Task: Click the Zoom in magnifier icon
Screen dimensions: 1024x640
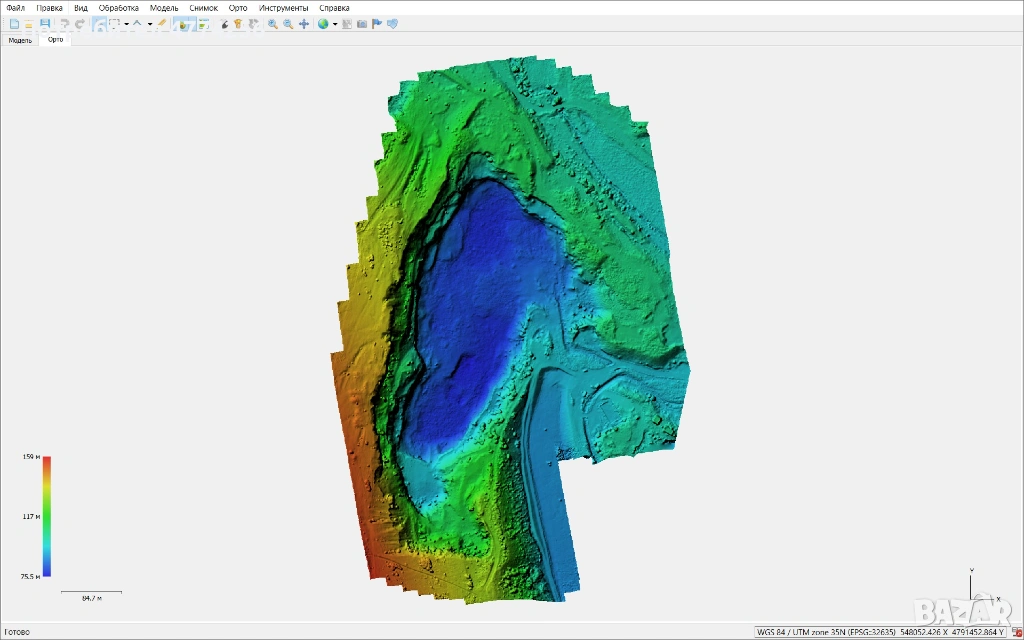Action: click(x=273, y=24)
